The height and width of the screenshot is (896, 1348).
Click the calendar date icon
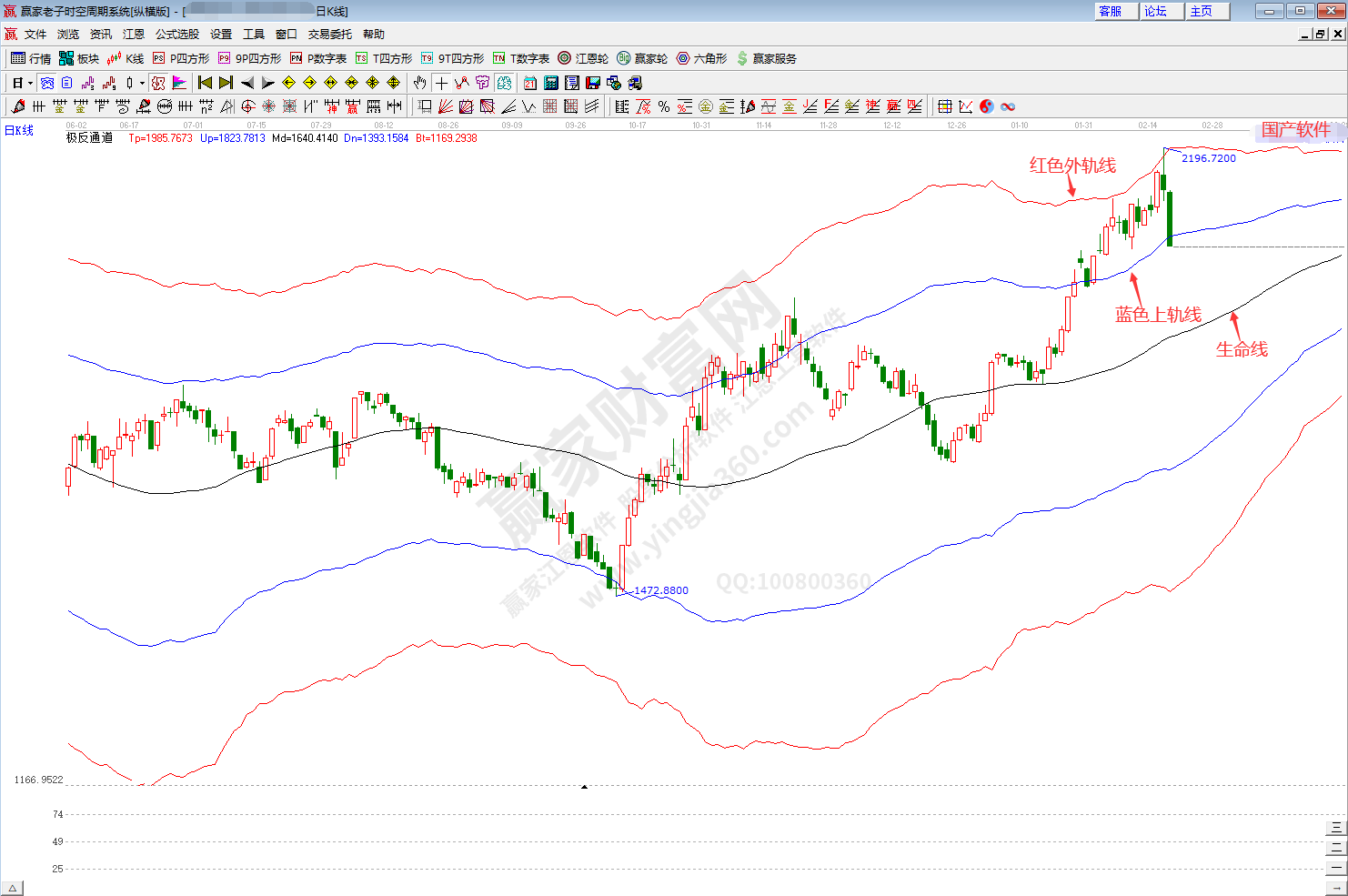click(530, 83)
